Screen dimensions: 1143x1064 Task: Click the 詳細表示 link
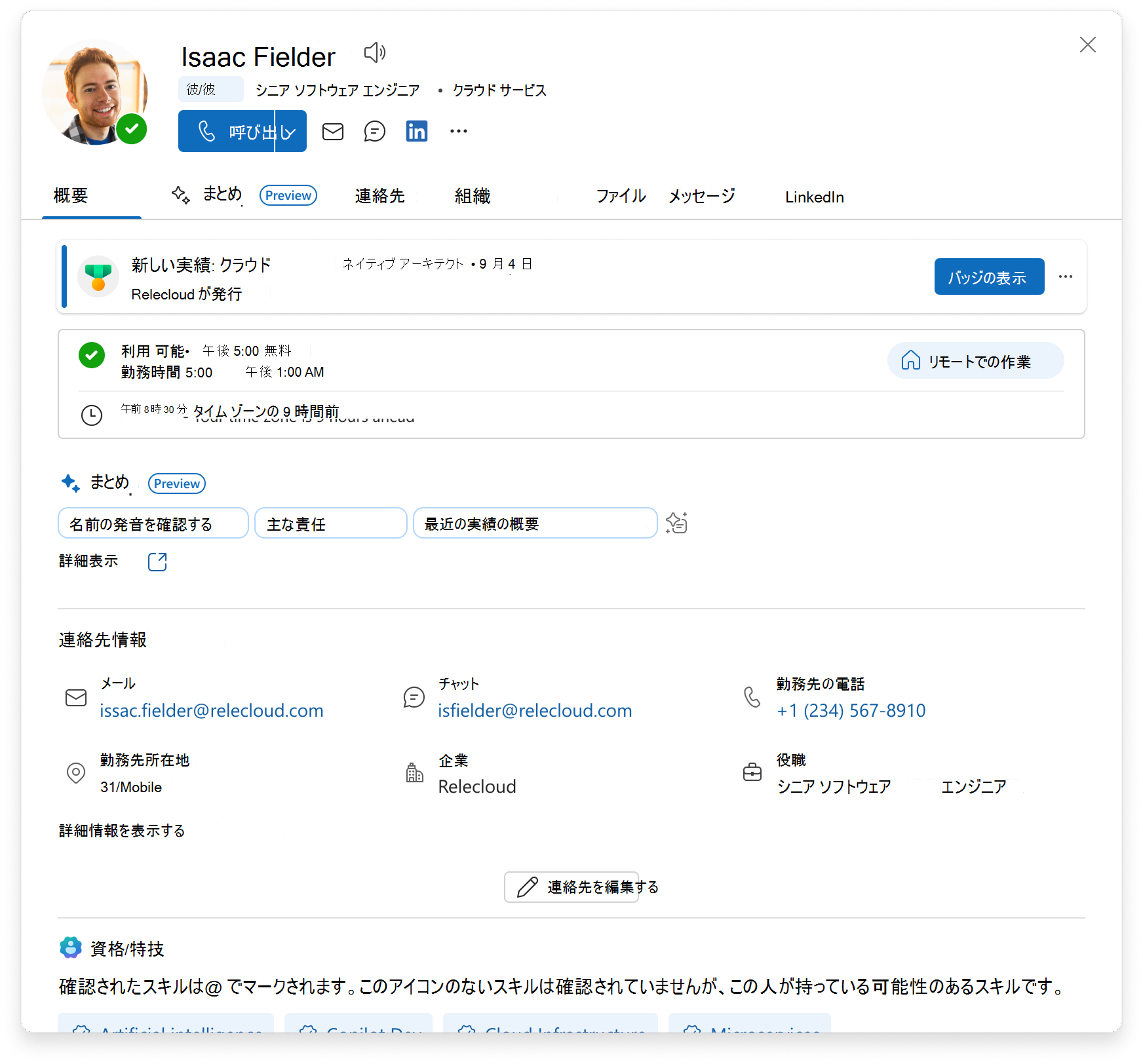(88, 561)
